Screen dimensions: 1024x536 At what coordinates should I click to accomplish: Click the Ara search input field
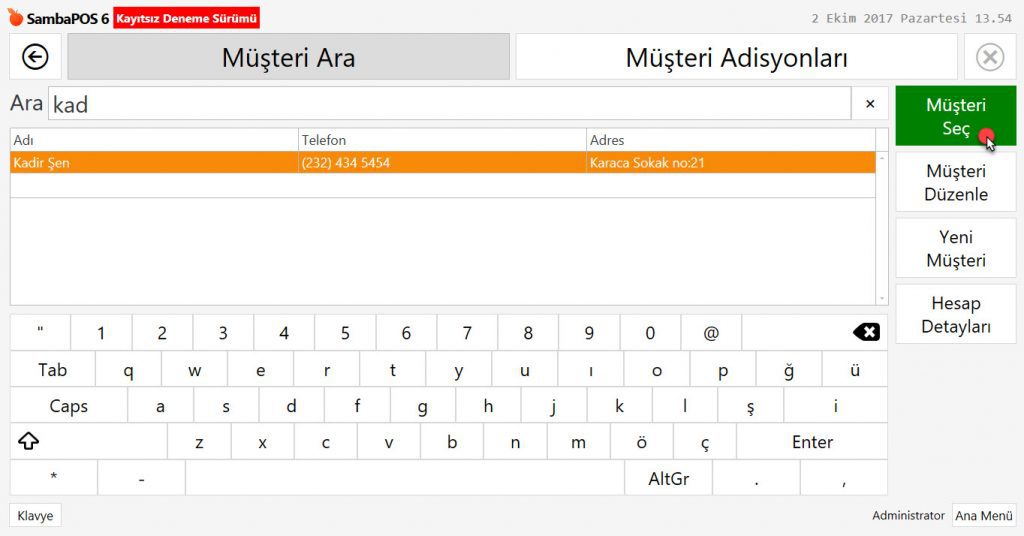[448, 104]
